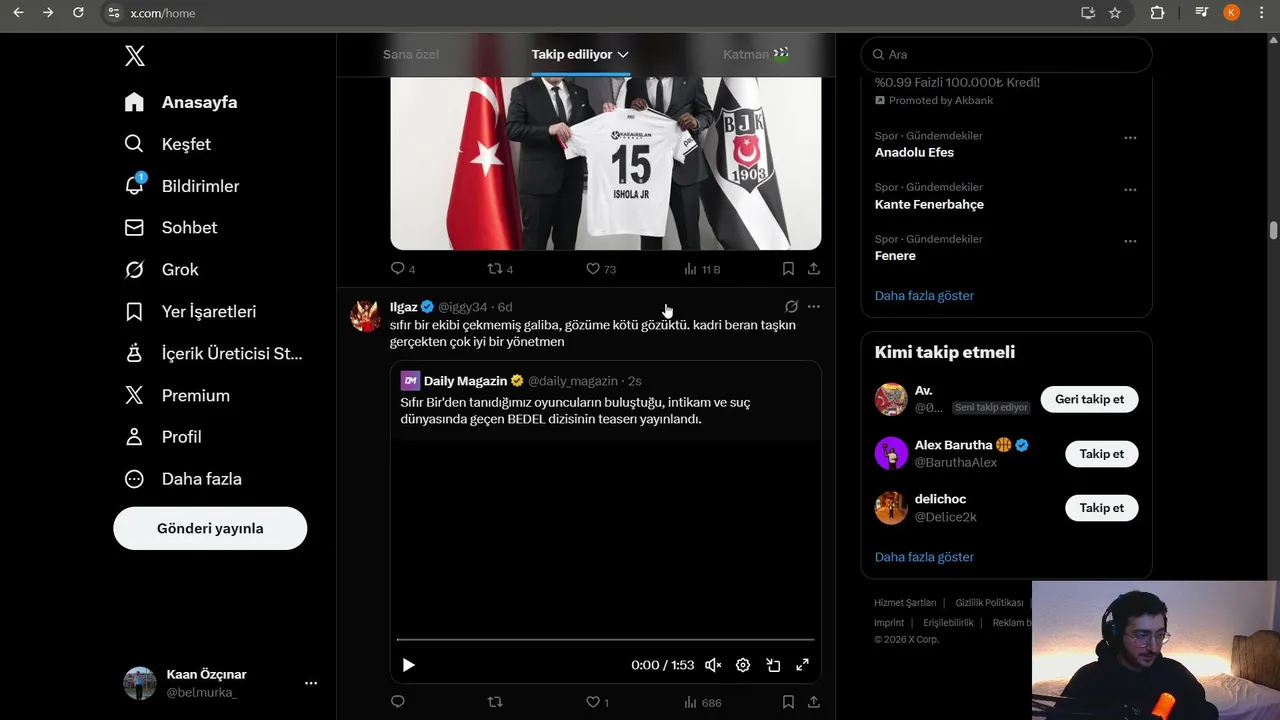Image resolution: width=1280 pixels, height=720 pixels.
Task: Click page vertical scrollbar thumb
Action: point(1273,230)
